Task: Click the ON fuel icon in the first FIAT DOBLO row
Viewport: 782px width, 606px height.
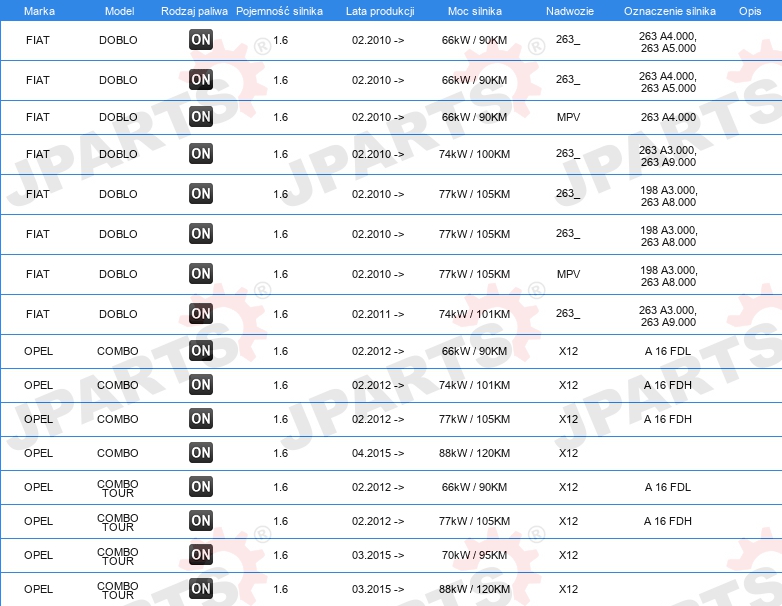Action: tap(201, 40)
